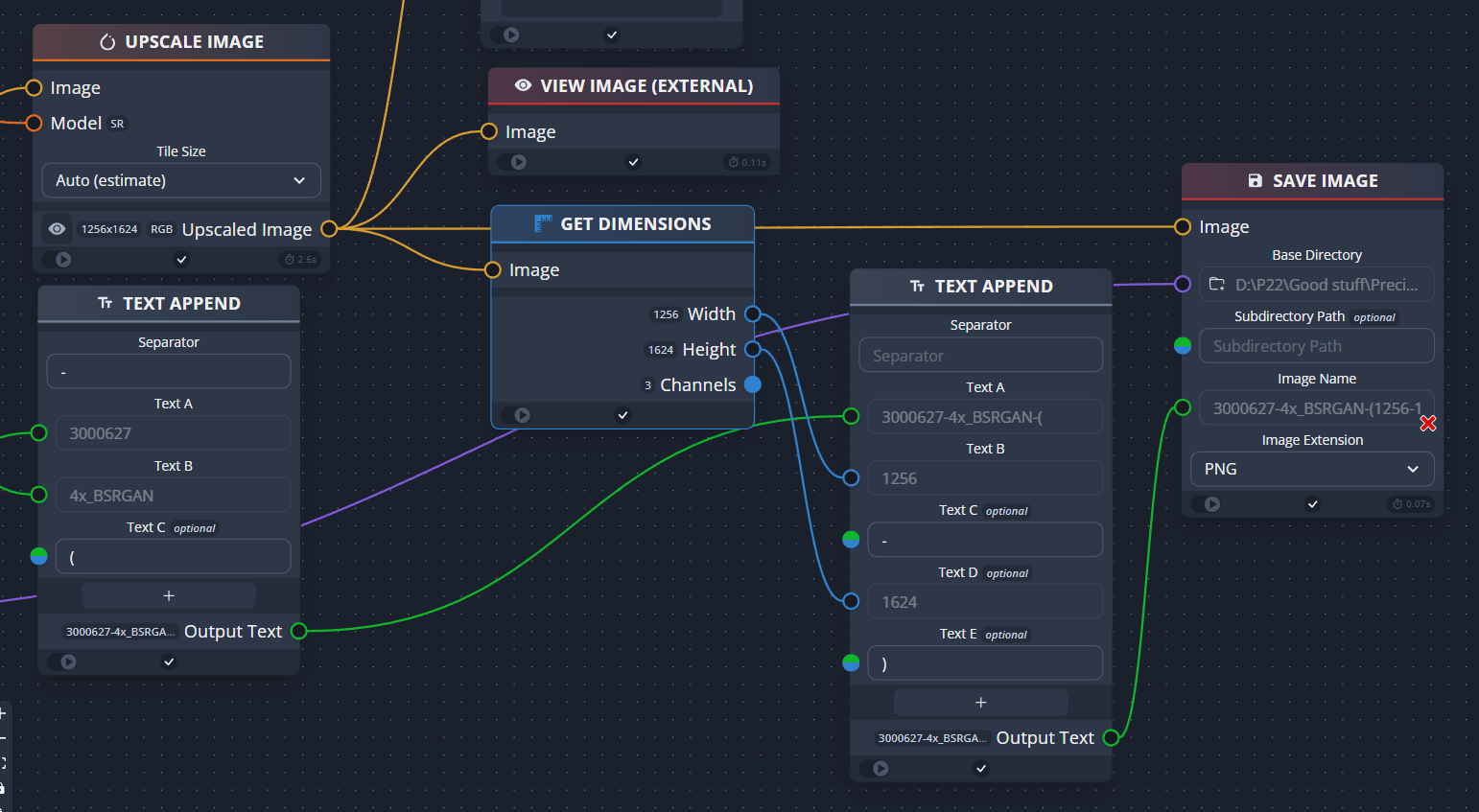The width and height of the screenshot is (1479, 812).
Task: Click the play control on Save Image footer
Action: click(x=1211, y=503)
